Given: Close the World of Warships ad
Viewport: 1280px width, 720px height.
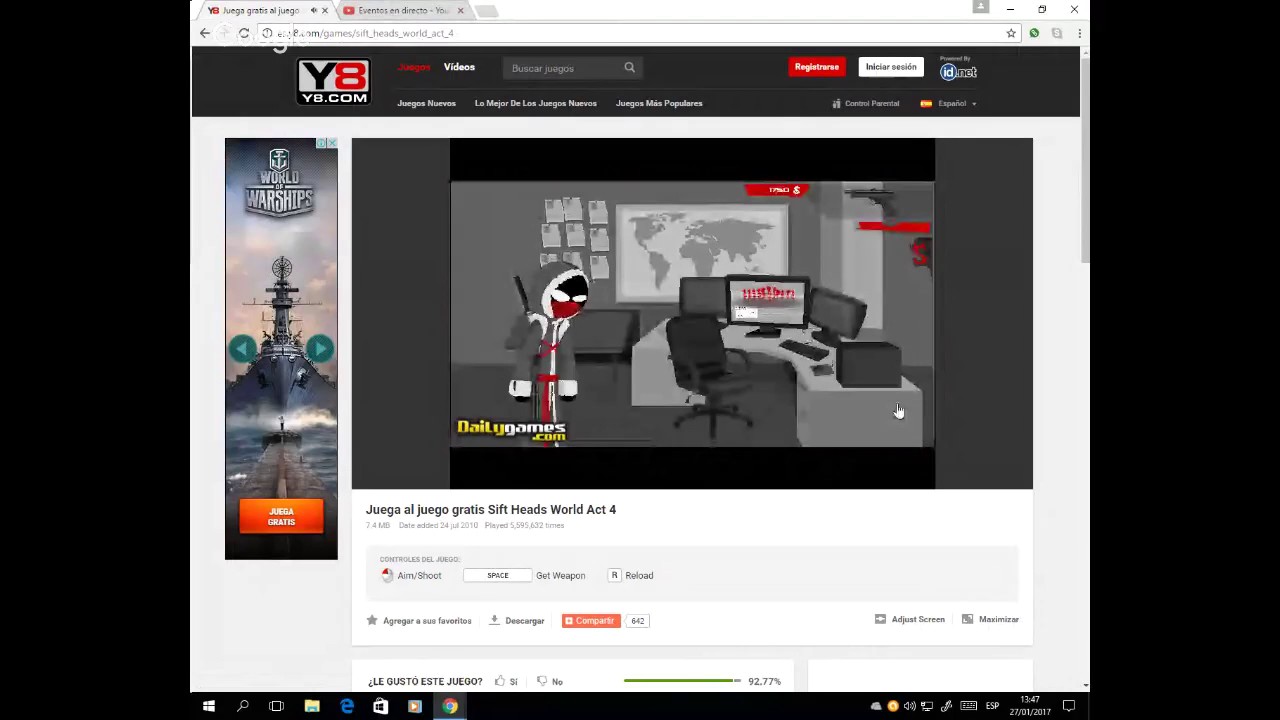Looking at the screenshot, I should [332, 143].
